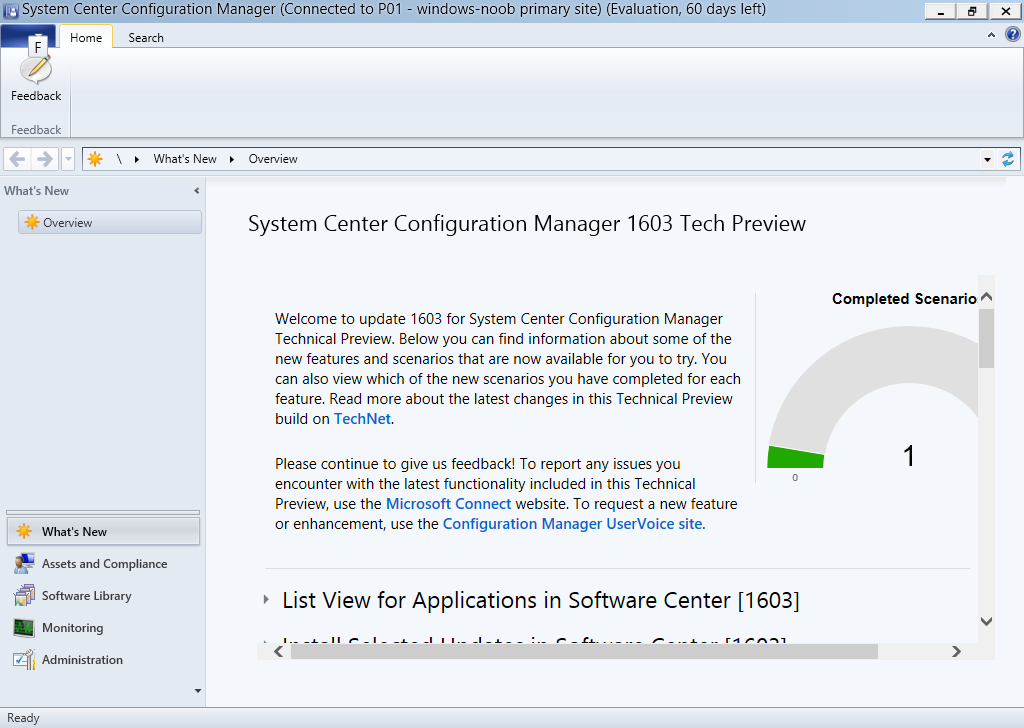Click the horizontal scrollbar thumb

click(584, 652)
